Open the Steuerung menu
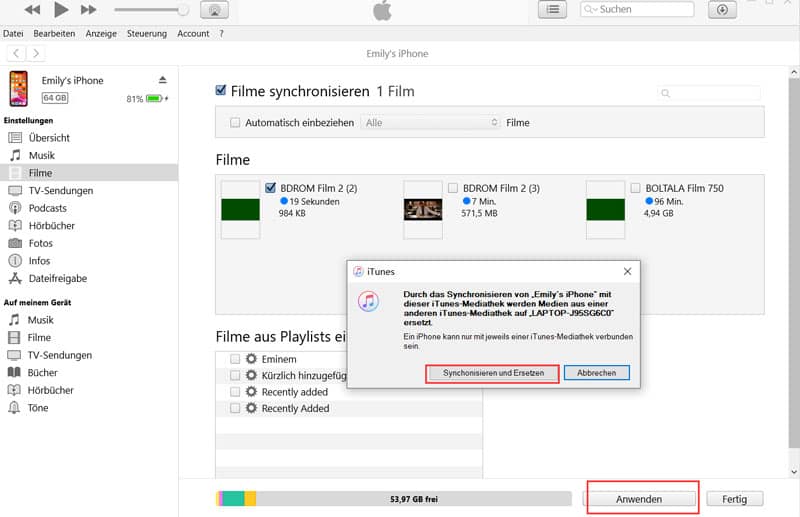Viewport: 800px width, 517px height. (147, 33)
